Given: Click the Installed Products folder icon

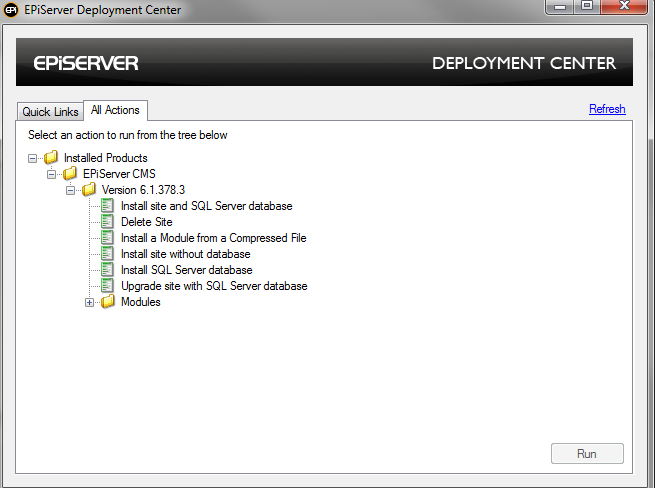Looking at the screenshot, I should point(51,158).
